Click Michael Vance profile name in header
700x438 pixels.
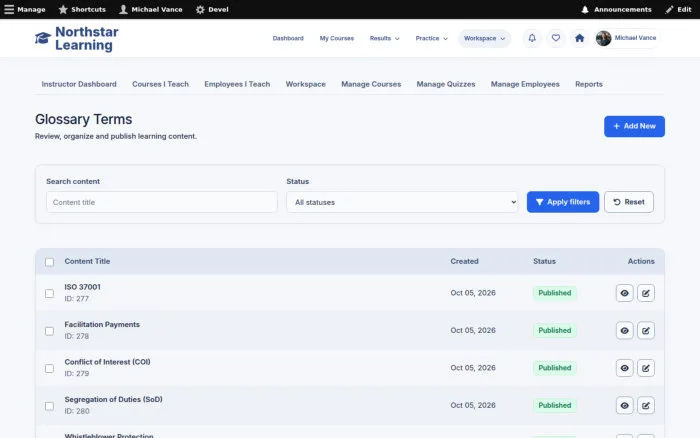coord(635,38)
